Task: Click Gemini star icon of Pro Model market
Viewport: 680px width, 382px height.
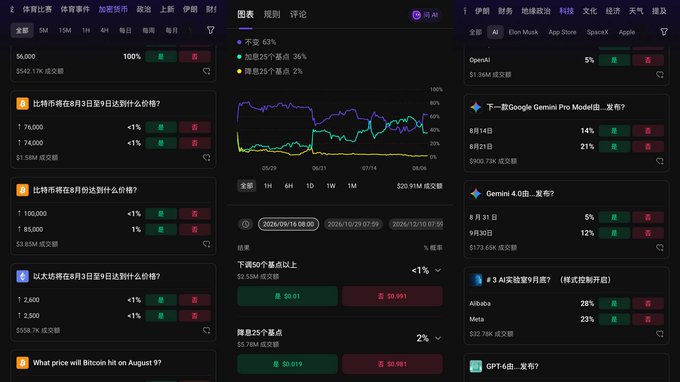Action: pos(476,107)
